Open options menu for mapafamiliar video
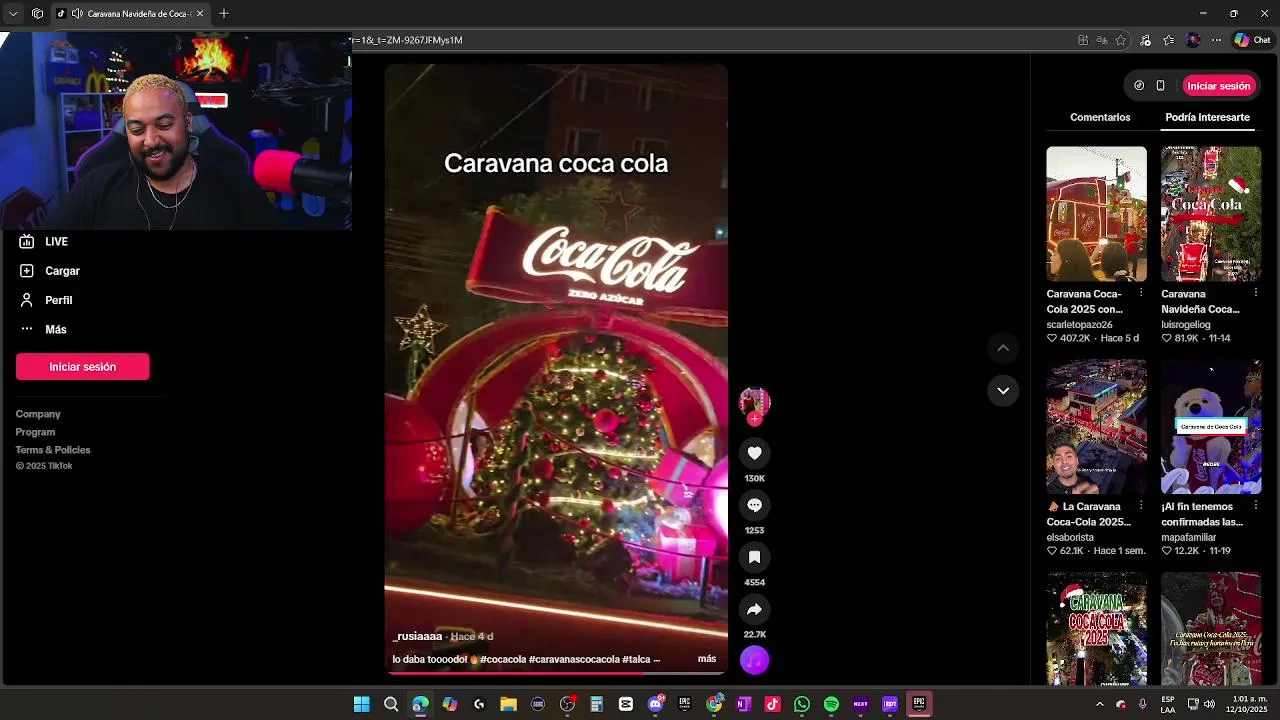Screen dimensions: 1280x720 (x=1255, y=505)
